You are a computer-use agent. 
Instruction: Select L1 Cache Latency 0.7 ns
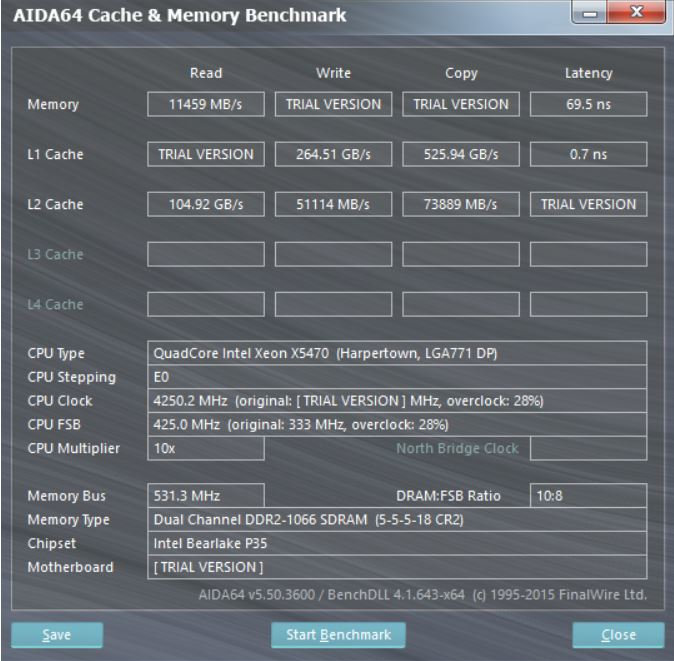click(588, 154)
